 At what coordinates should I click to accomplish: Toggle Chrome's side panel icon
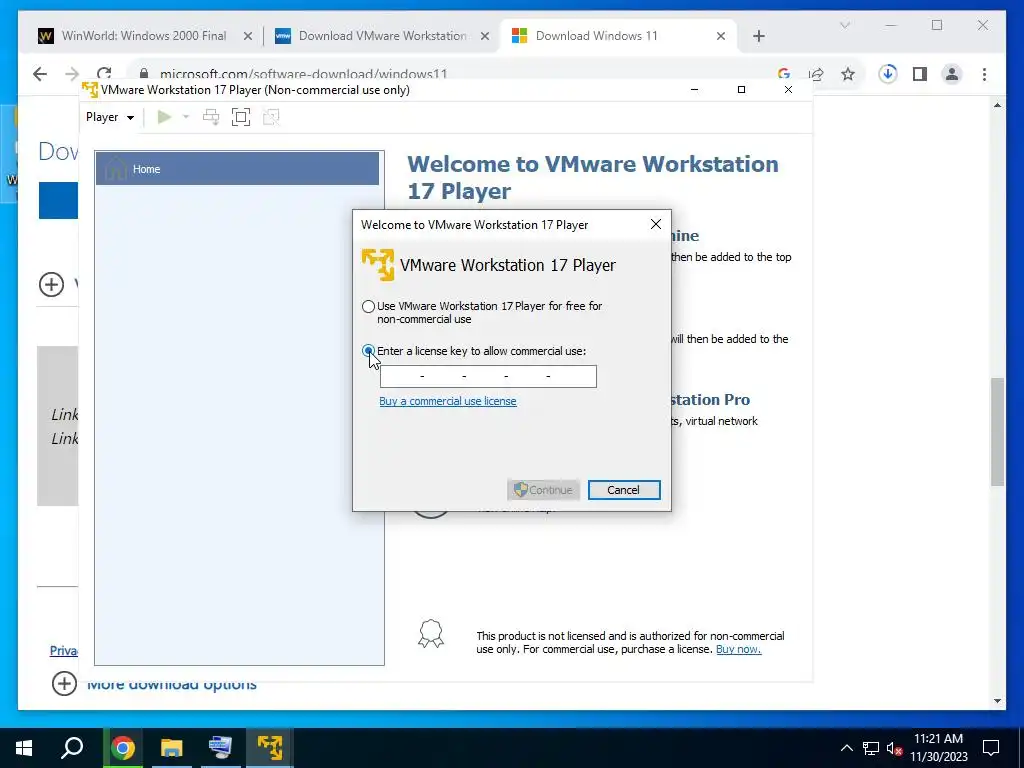click(920, 74)
